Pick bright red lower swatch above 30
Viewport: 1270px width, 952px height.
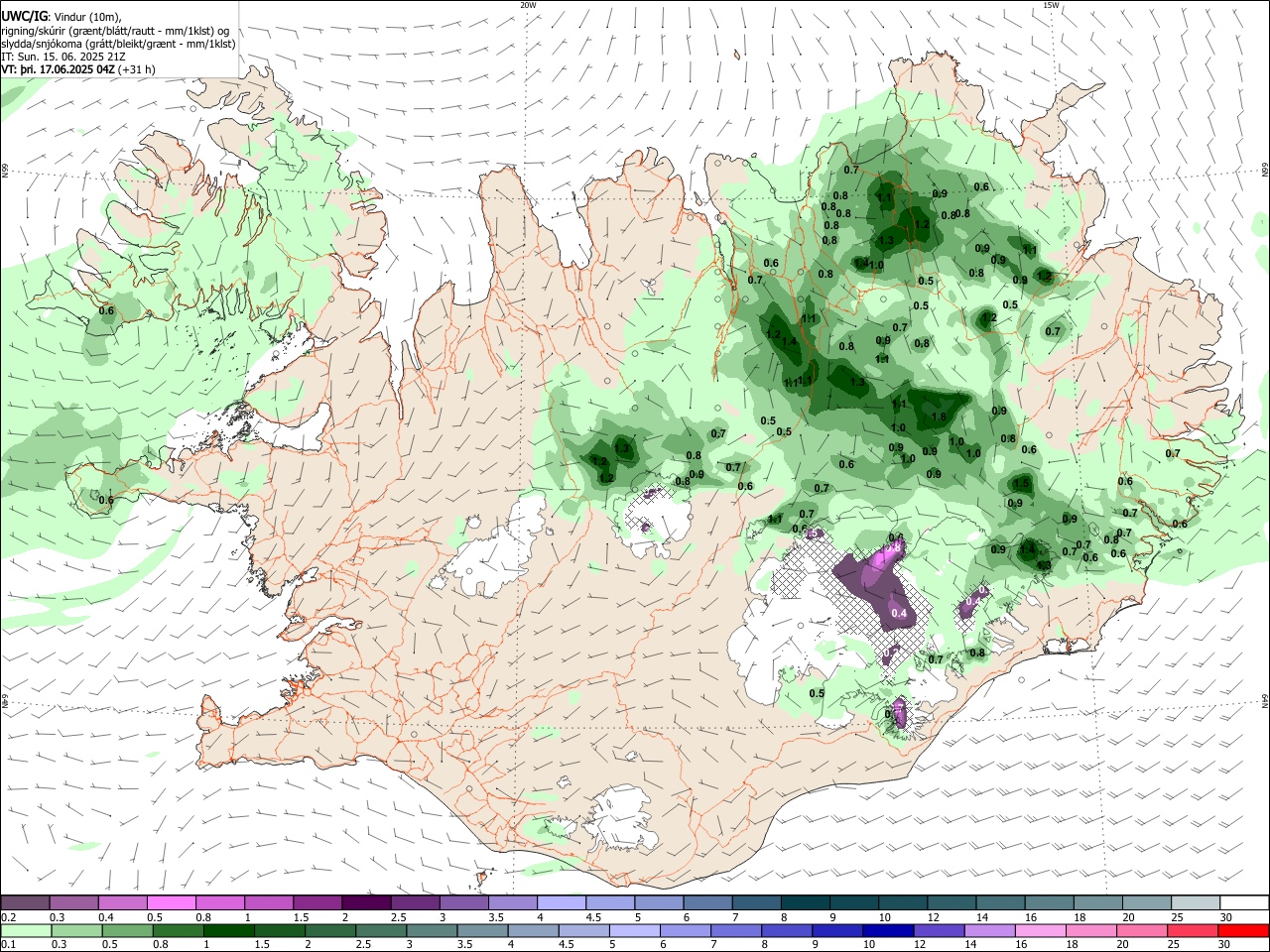1244,930
